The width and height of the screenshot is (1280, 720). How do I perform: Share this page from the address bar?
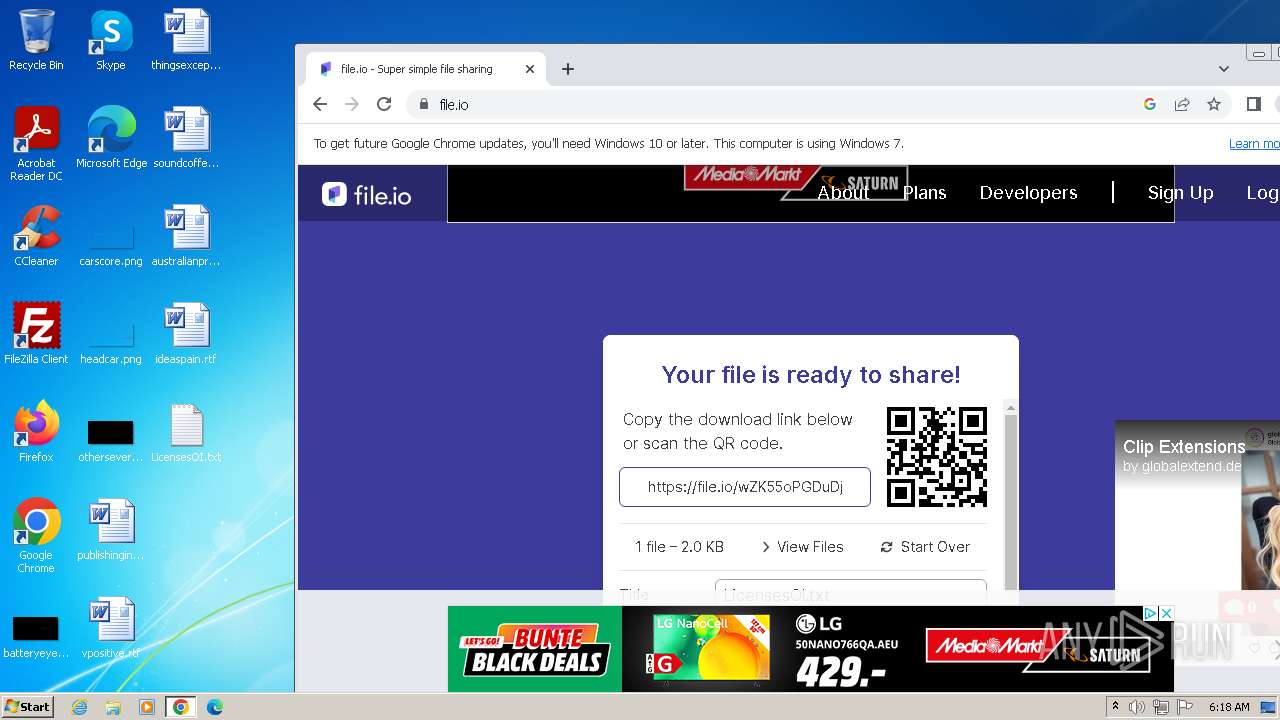(1182, 104)
